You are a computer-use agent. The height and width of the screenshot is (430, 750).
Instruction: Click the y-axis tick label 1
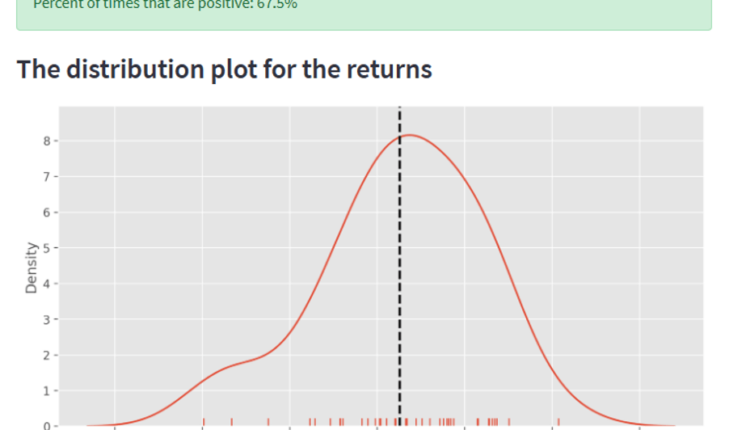(46, 390)
